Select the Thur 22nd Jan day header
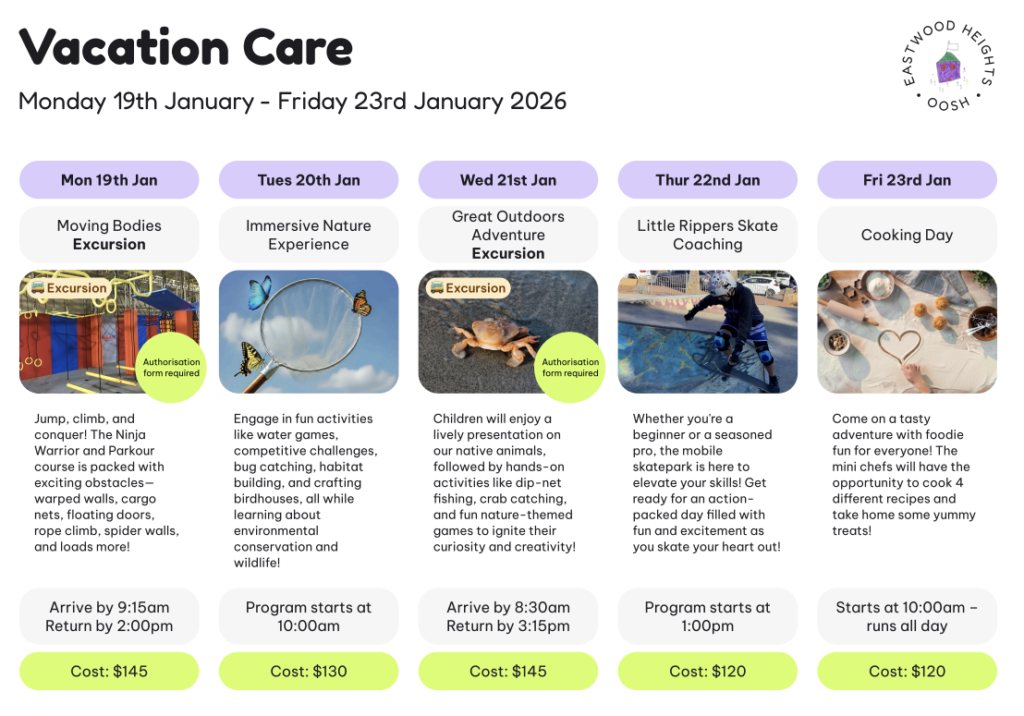Viewport: 1024px width, 716px height. pos(707,180)
